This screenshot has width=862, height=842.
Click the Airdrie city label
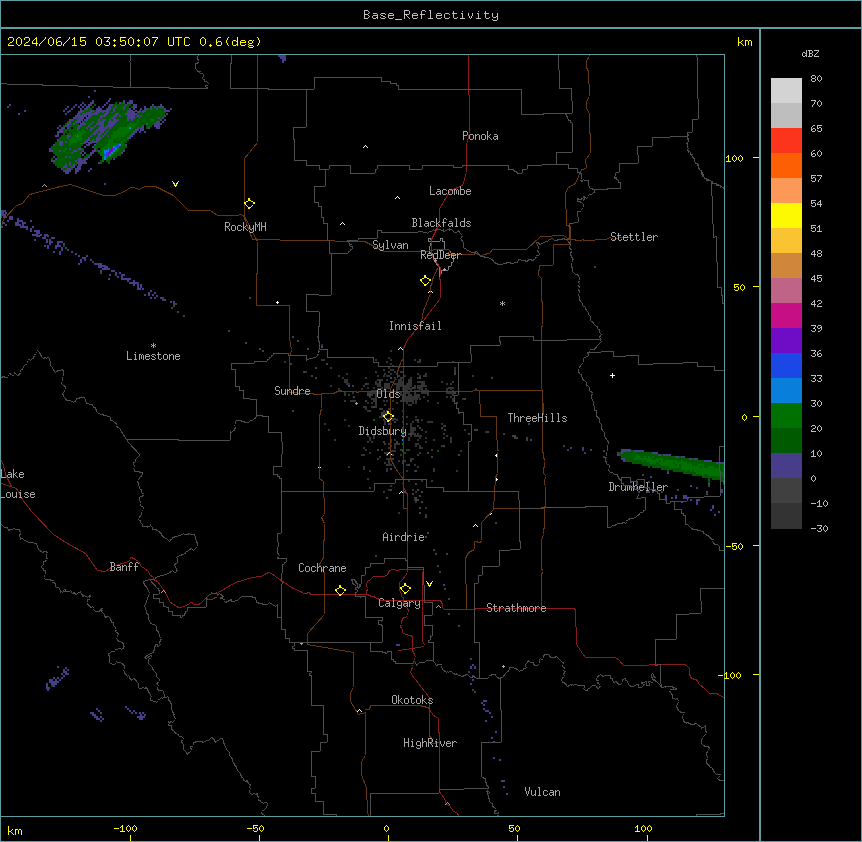point(404,537)
